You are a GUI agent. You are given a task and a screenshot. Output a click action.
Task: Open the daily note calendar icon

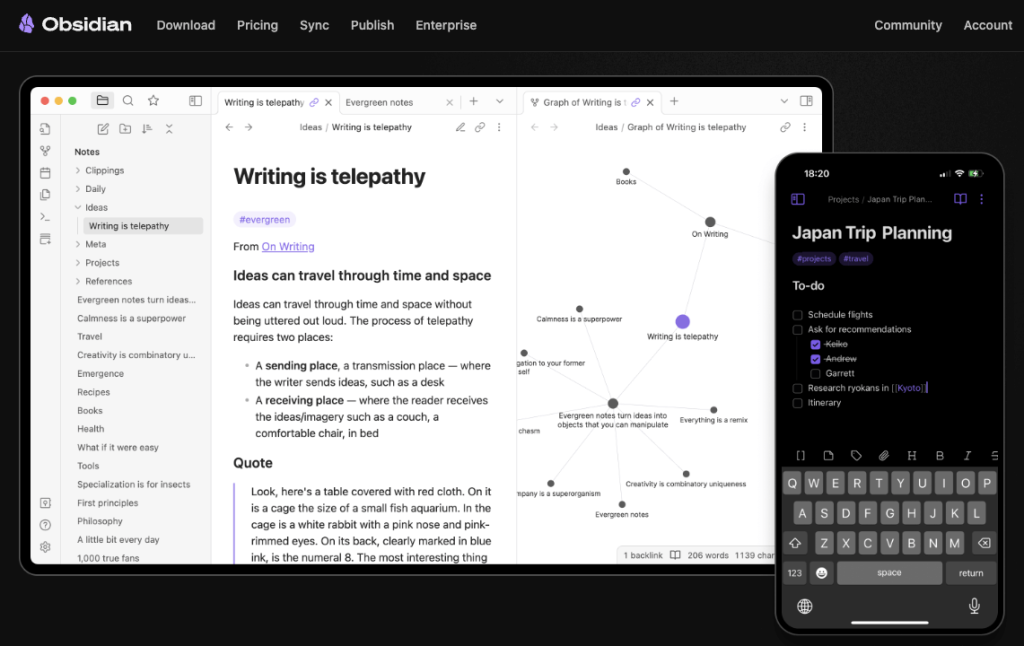[x=45, y=172]
